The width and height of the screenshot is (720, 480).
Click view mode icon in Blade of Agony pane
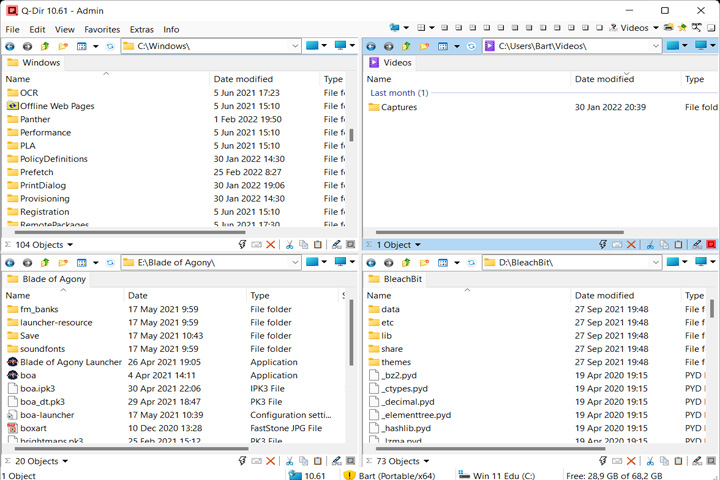pyautogui.click(x=82, y=262)
